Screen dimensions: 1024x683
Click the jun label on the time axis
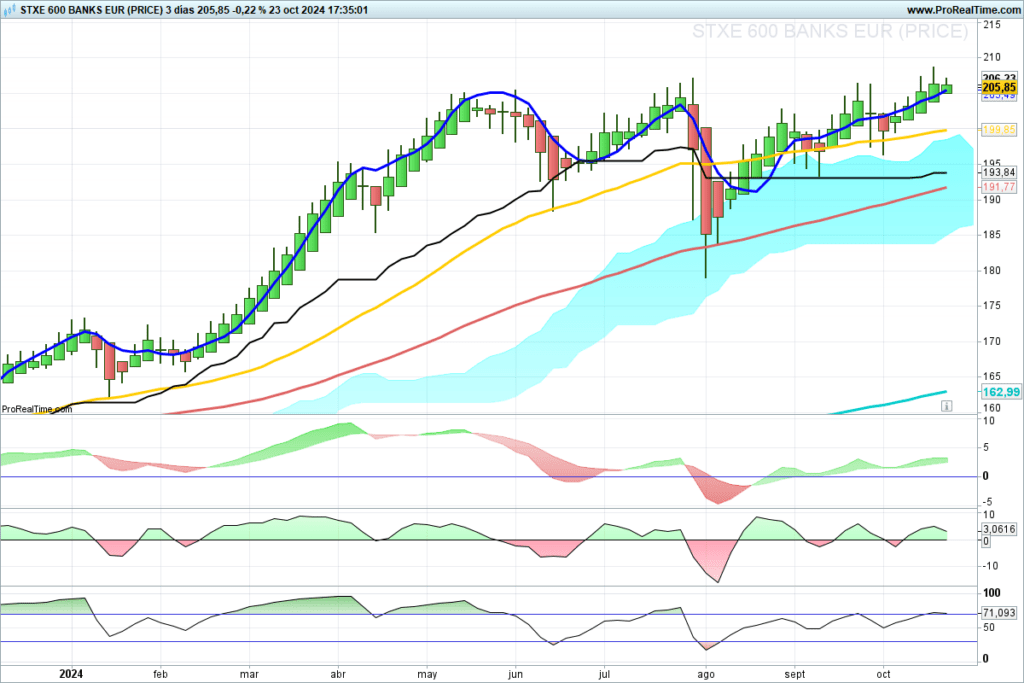(515, 674)
